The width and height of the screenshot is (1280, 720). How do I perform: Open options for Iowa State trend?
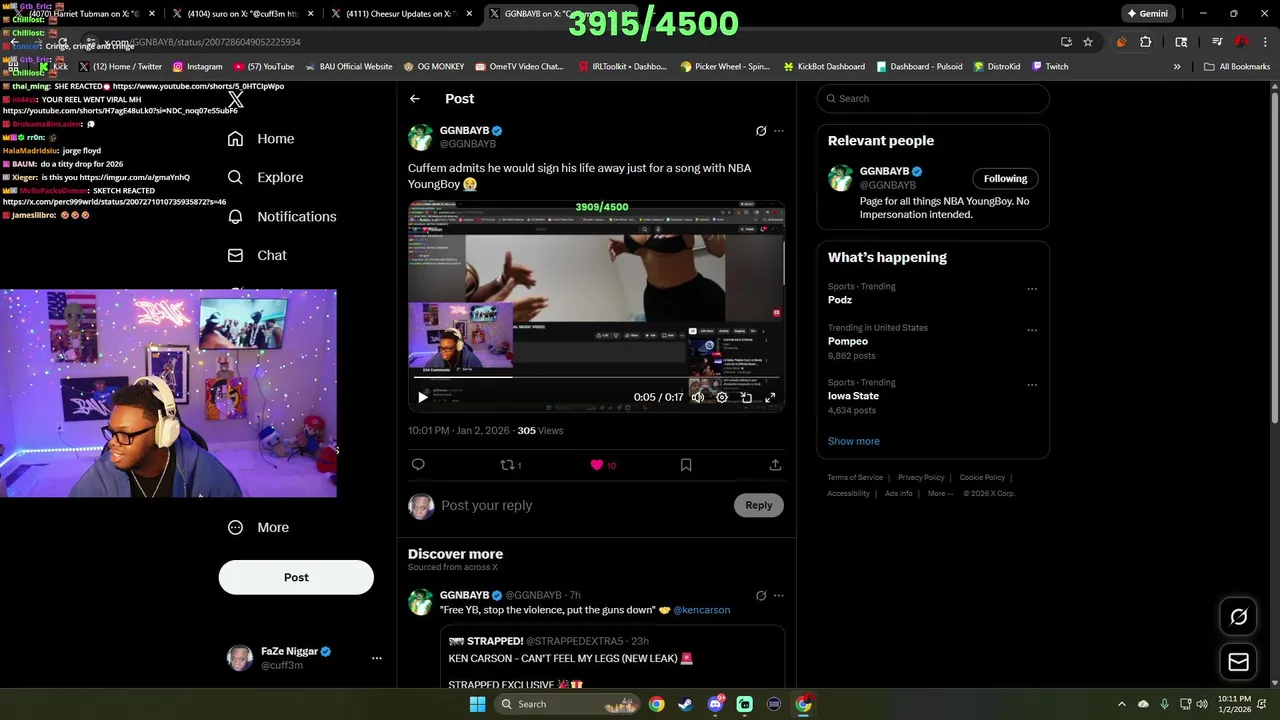click(1032, 385)
